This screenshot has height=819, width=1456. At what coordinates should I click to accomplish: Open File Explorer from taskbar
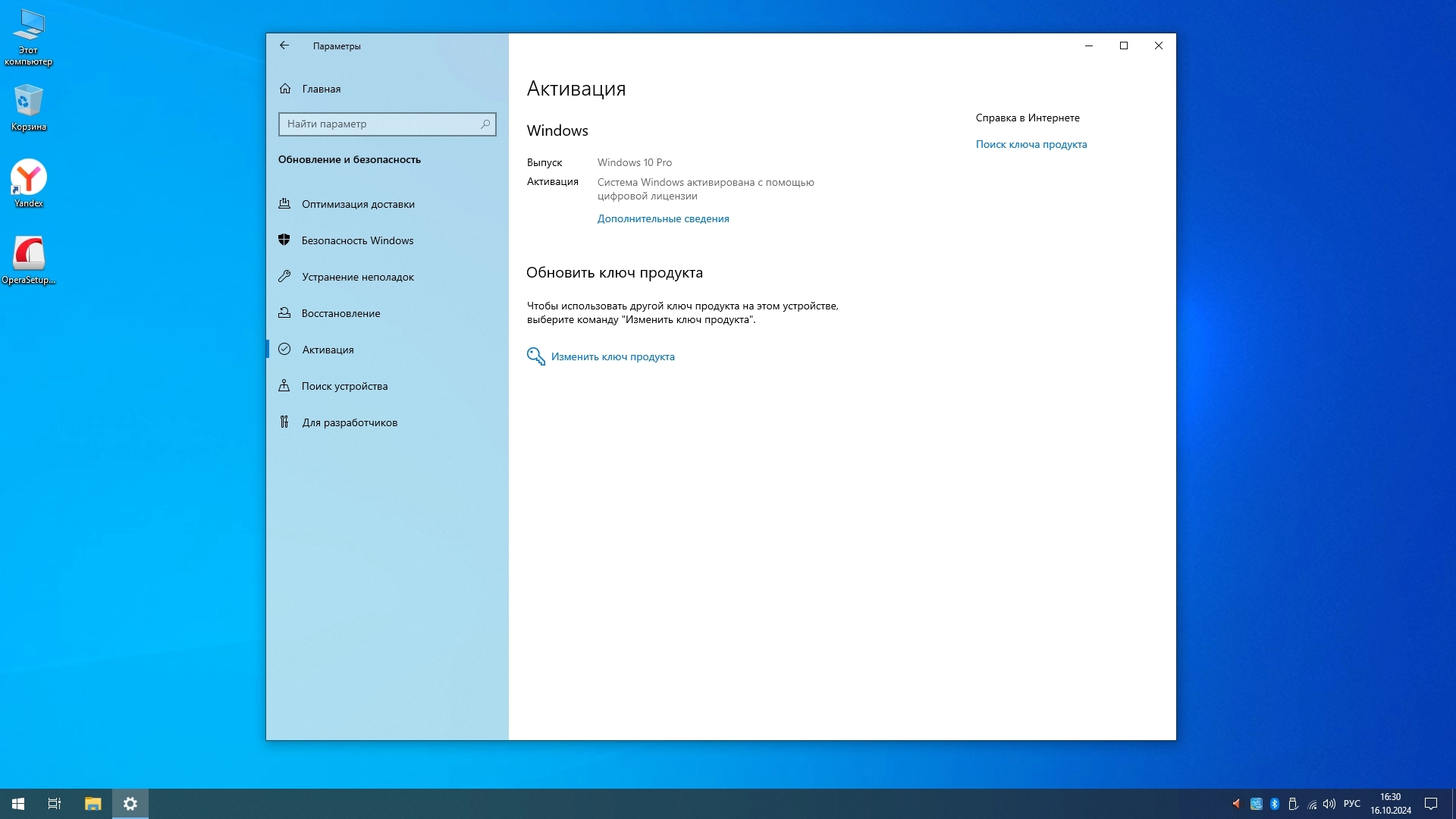[93, 803]
